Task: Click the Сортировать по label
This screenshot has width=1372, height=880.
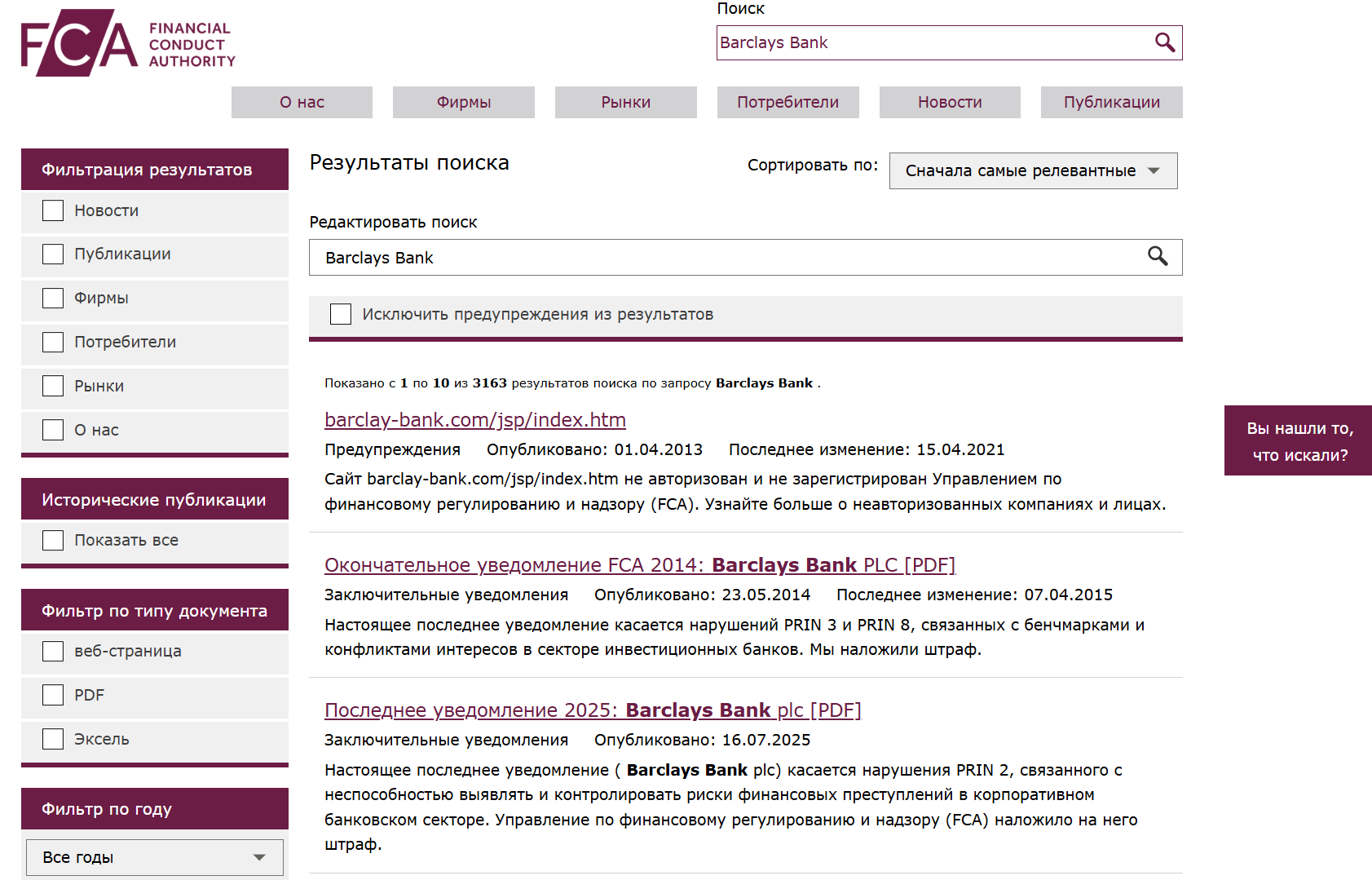Action: coord(813,165)
